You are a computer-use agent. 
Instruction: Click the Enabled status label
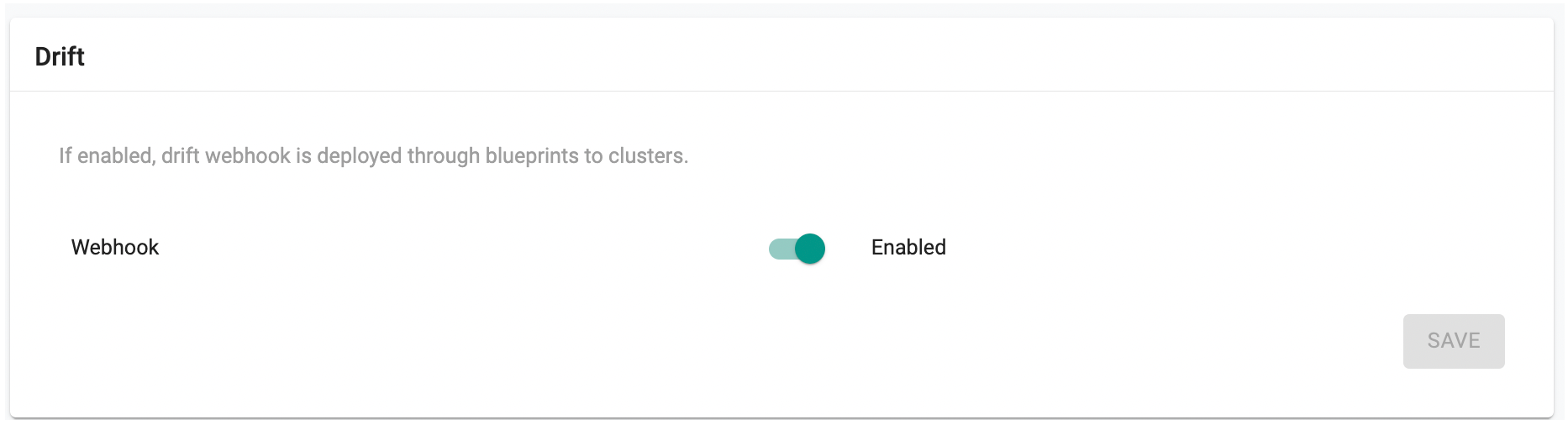[x=908, y=247]
